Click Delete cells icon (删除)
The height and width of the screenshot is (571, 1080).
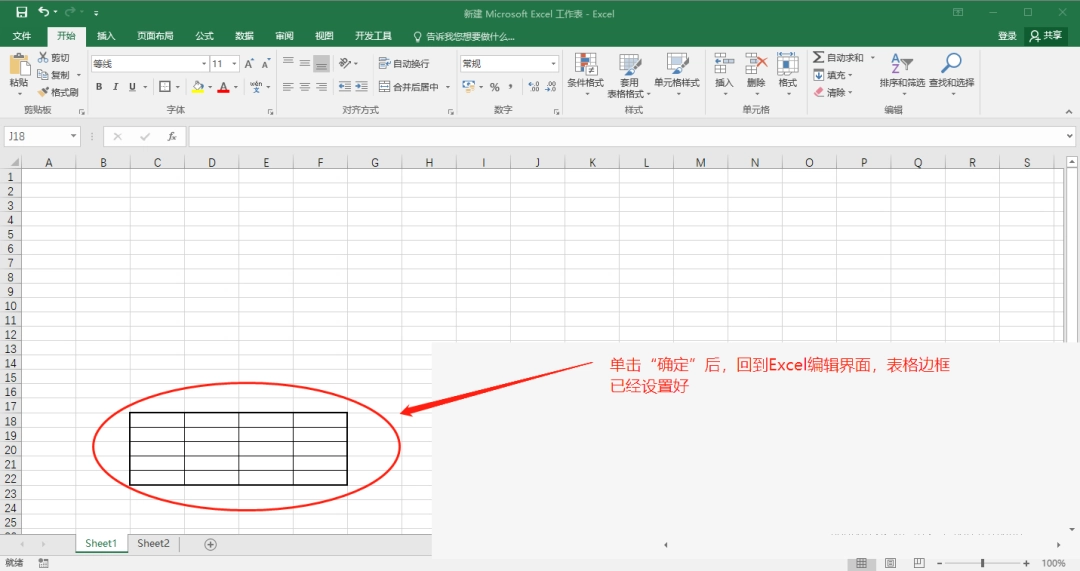click(756, 73)
